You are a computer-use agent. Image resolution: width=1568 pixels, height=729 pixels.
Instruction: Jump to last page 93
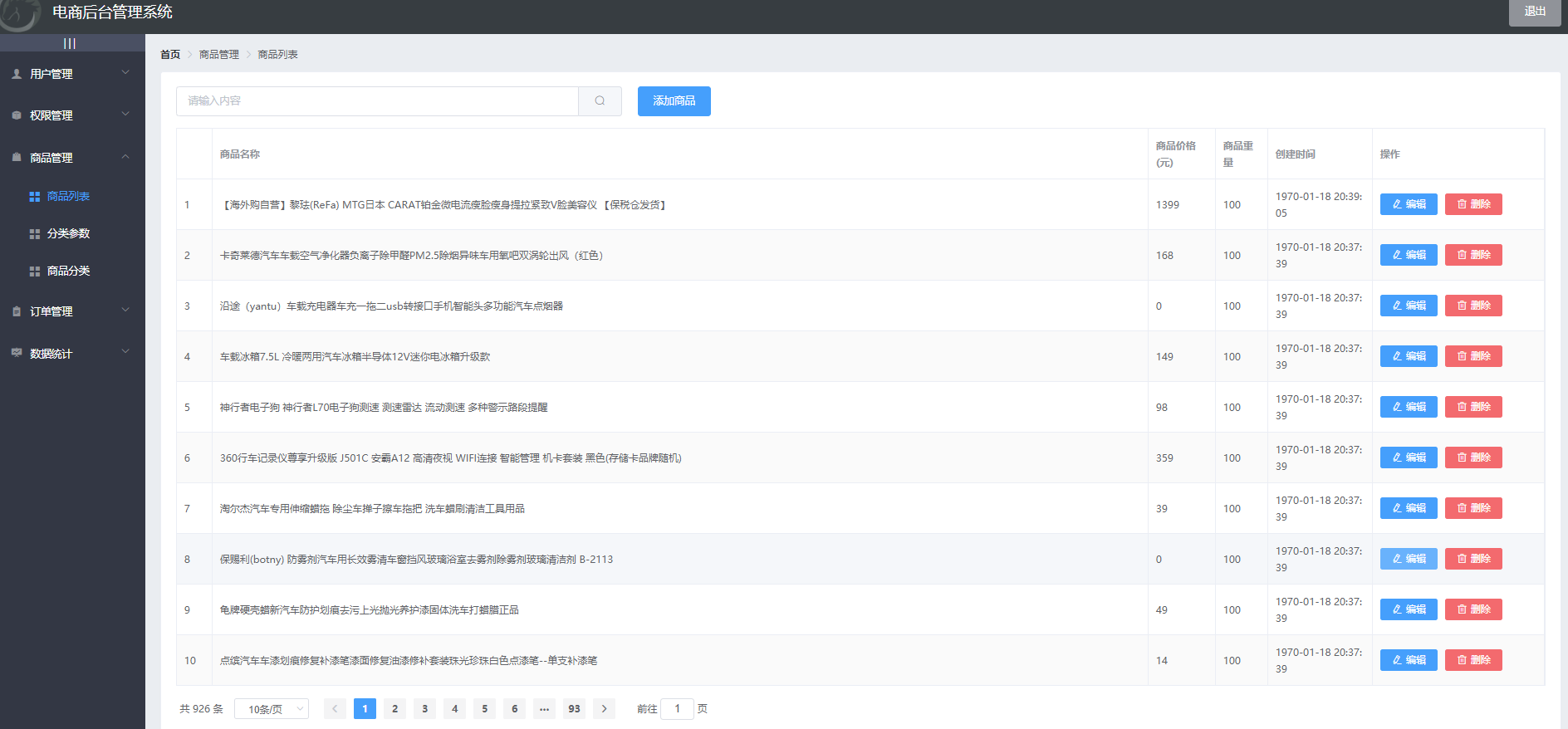pyautogui.click(x=574, y=708)
